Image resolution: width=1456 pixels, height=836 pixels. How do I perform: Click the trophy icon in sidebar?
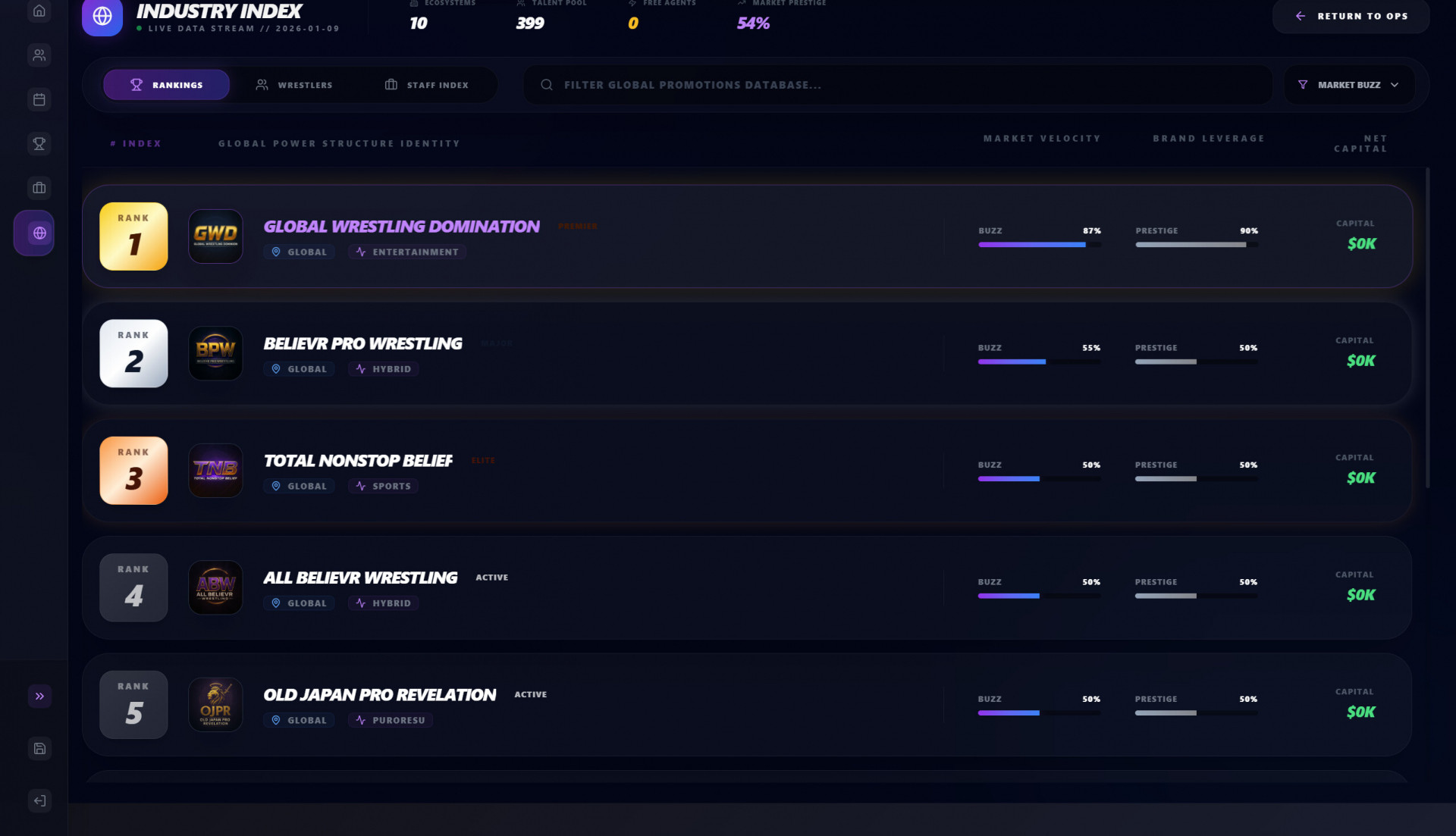tap(39, 143)
